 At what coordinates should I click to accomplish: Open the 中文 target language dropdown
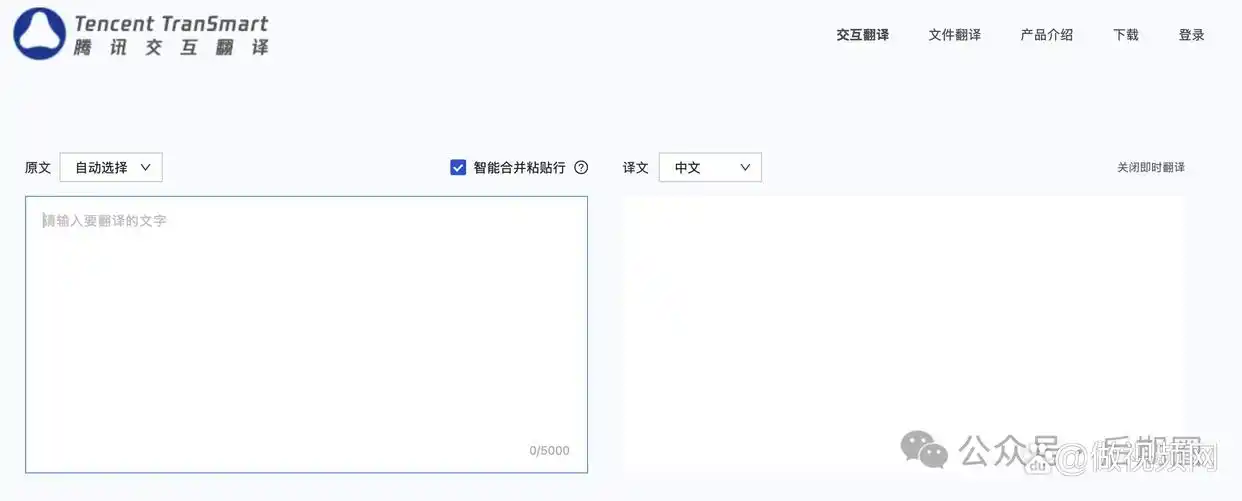point(710,168)
